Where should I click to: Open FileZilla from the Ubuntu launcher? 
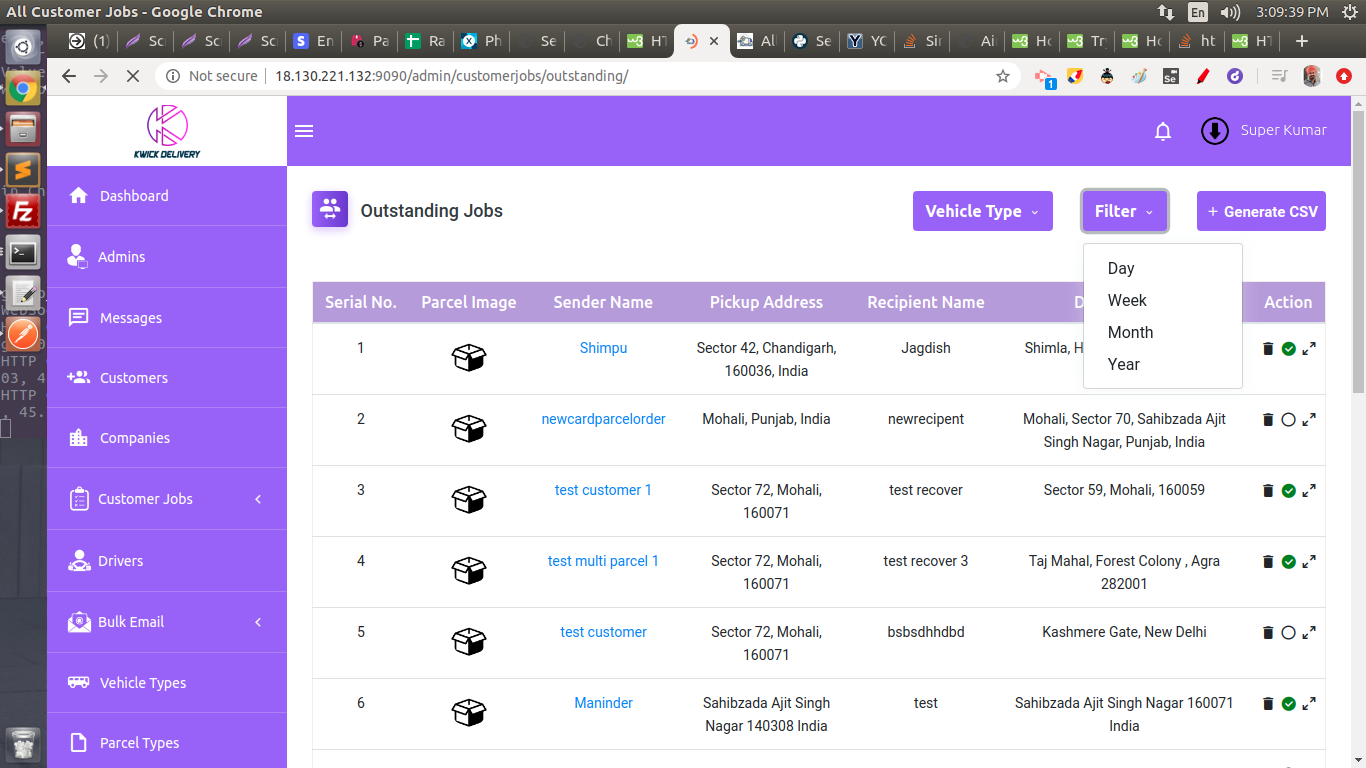(x=23, y=212)
